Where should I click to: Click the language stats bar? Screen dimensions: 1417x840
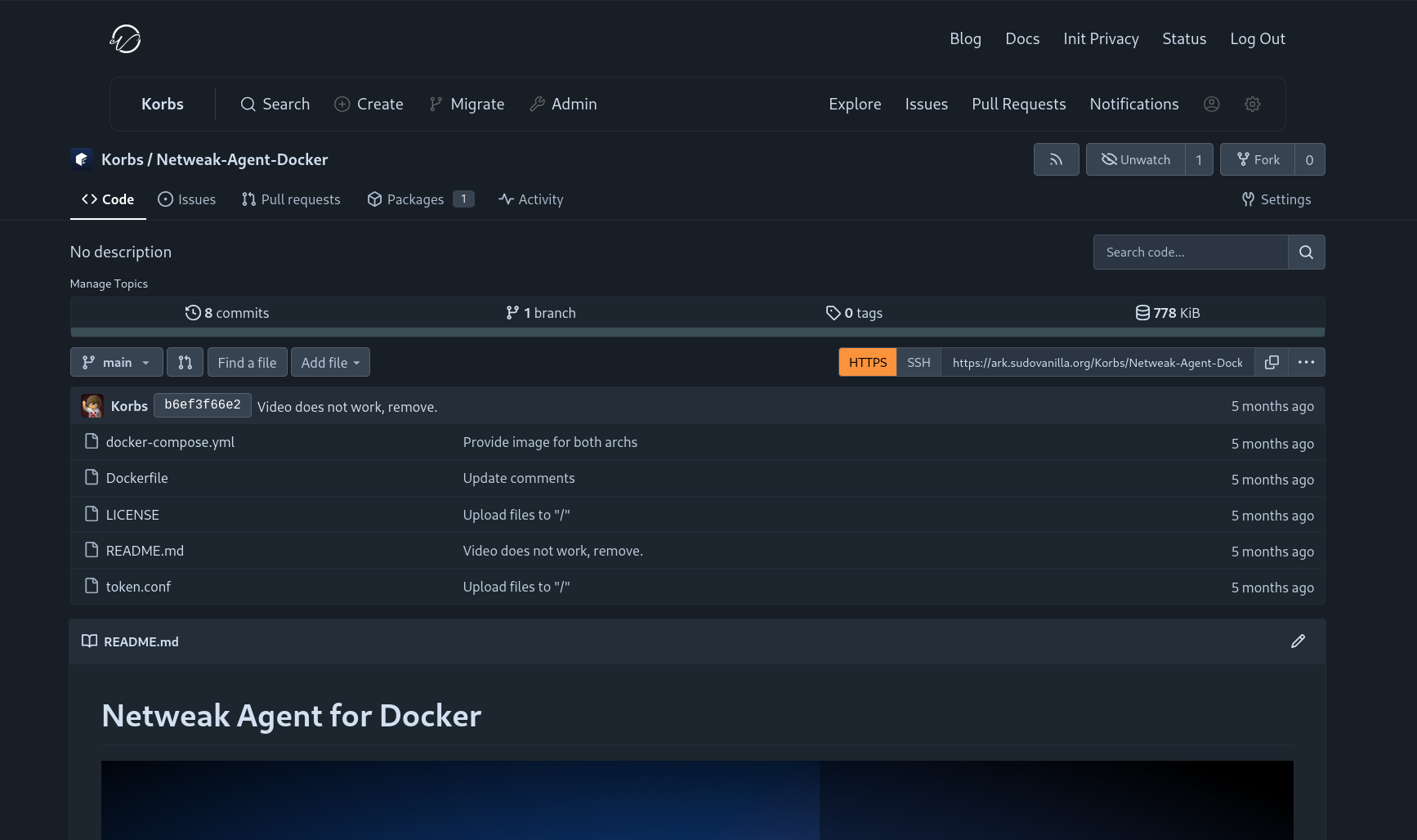pos(698,332)
